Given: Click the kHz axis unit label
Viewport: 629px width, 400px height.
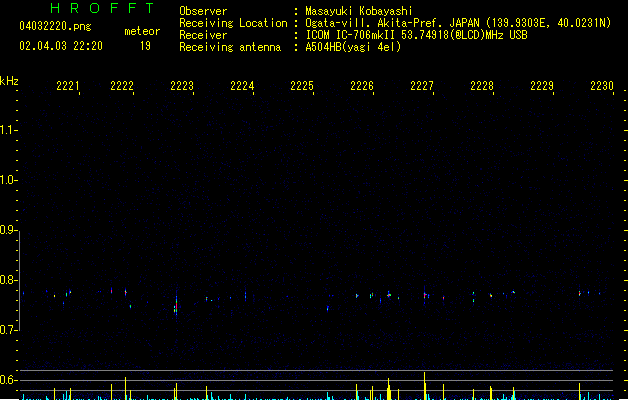Looking at the screenshot, I should (x=9, y=81).
